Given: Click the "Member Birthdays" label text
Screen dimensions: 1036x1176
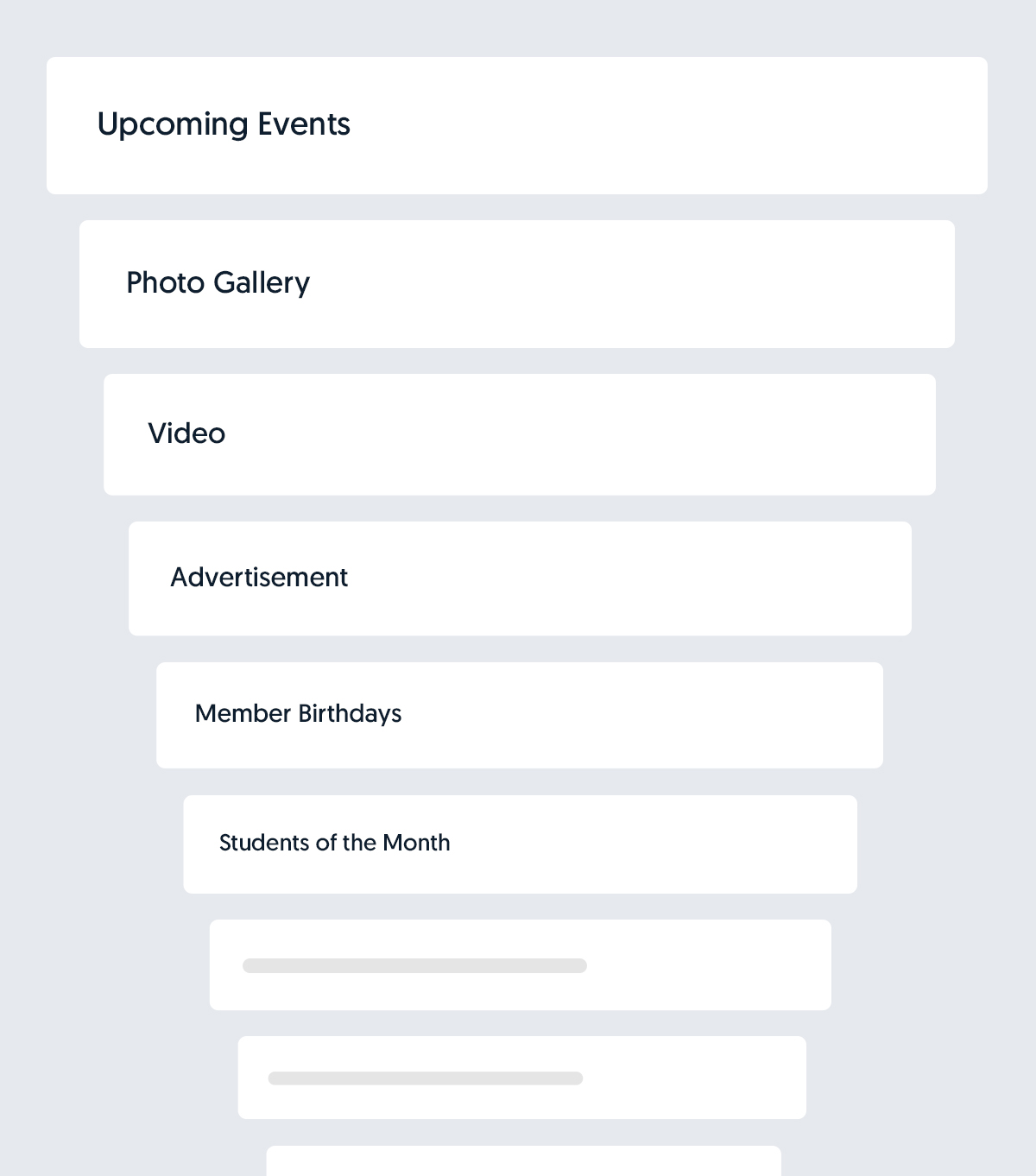Looking at the screenshot, I should tap(298, 714).
